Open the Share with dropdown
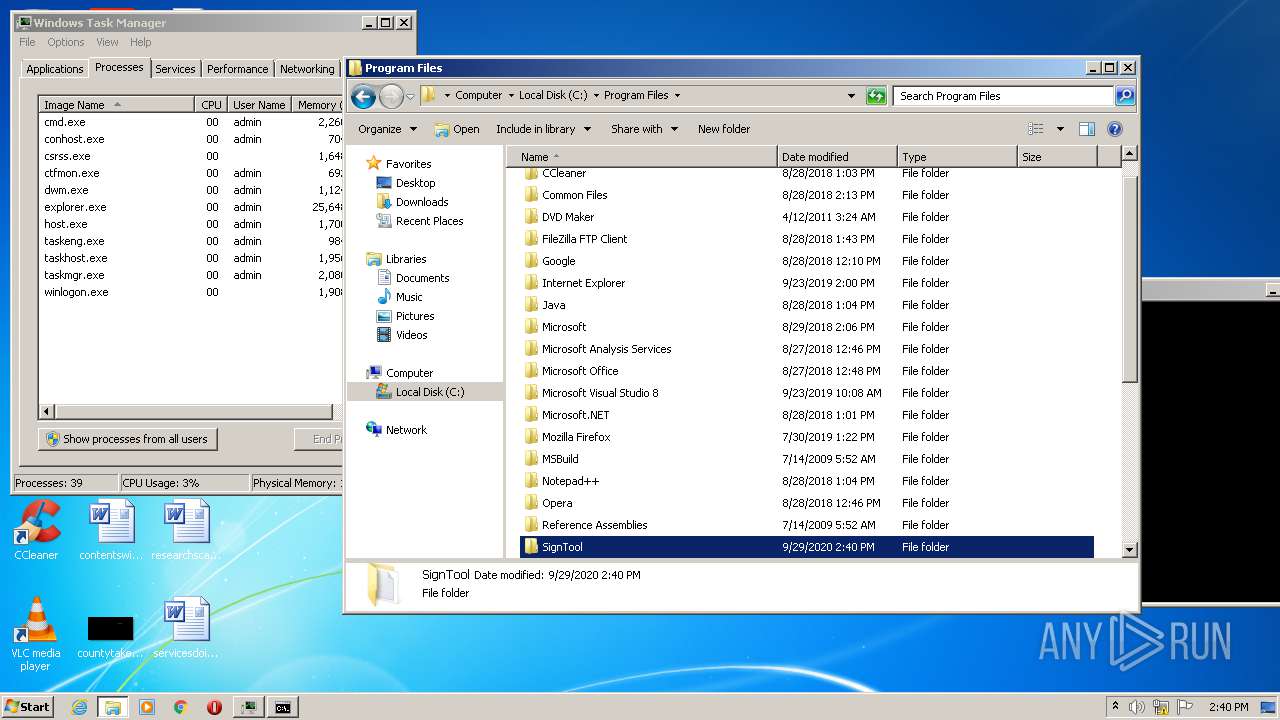The image size is (1280, 720). (x=645, y=129)
